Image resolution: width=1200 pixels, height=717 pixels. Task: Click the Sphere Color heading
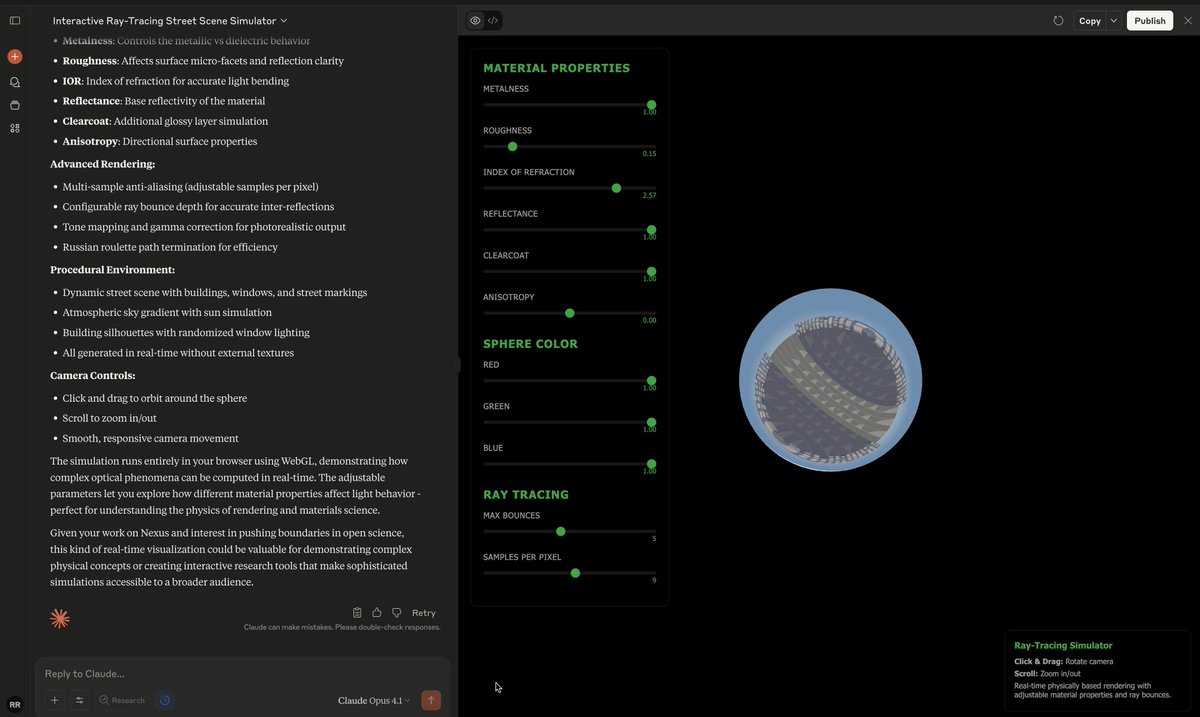click(530, 344)
